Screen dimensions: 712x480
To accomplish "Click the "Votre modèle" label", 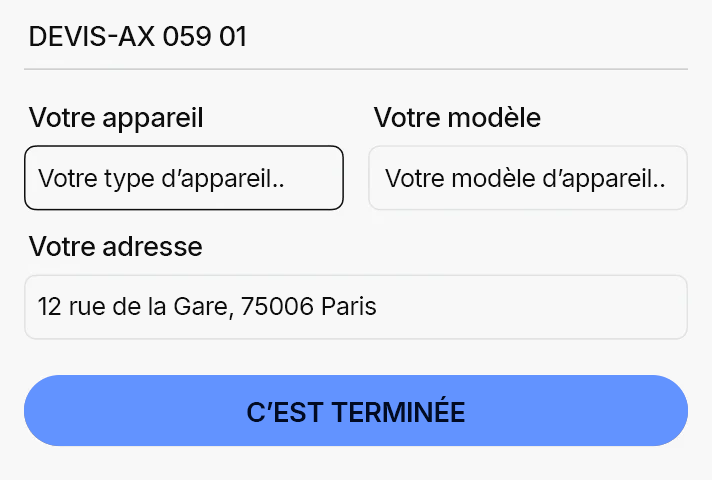I will coord(457,118).
